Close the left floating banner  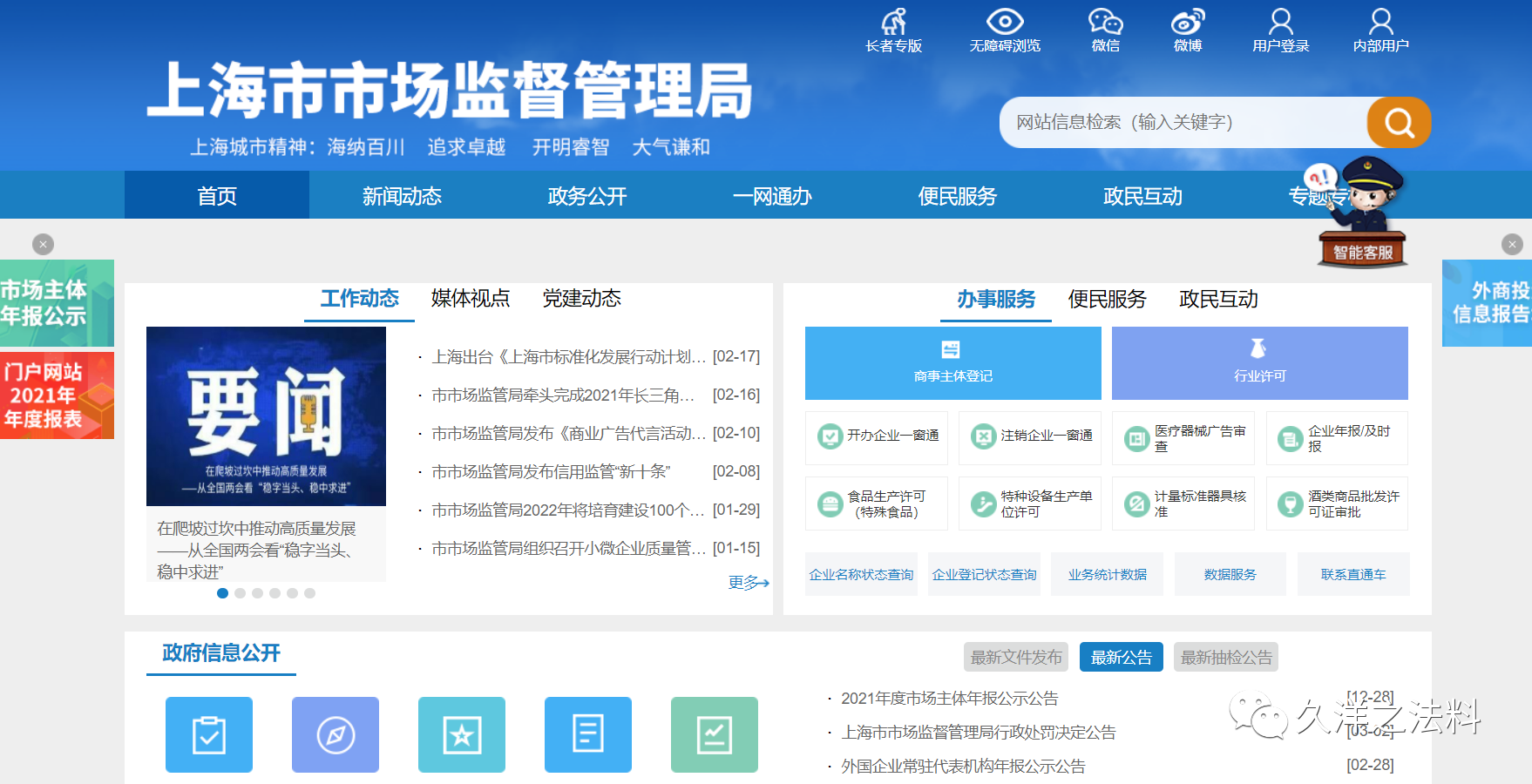click(43, 245)
